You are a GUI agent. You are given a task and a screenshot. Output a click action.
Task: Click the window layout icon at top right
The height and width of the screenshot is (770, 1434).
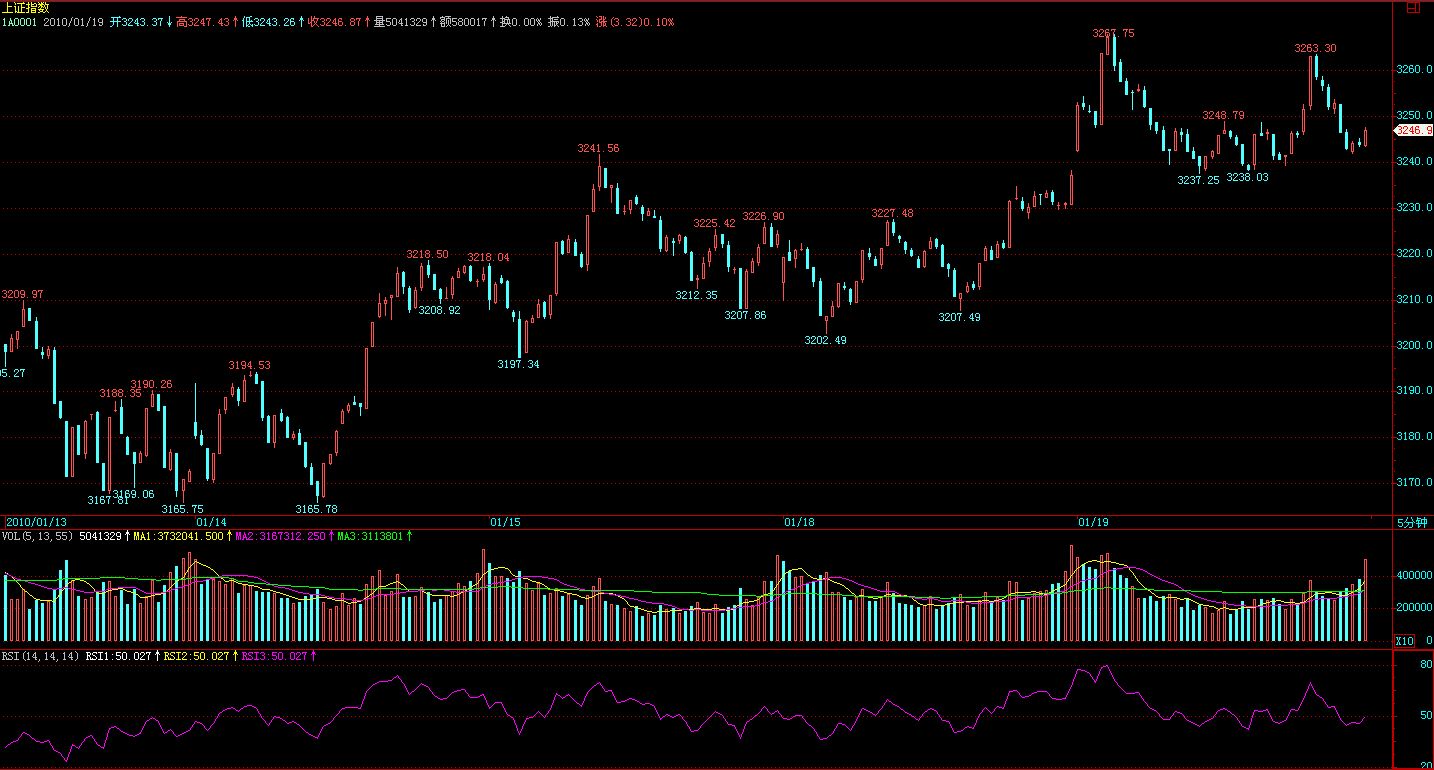[x=1412, y=8]
